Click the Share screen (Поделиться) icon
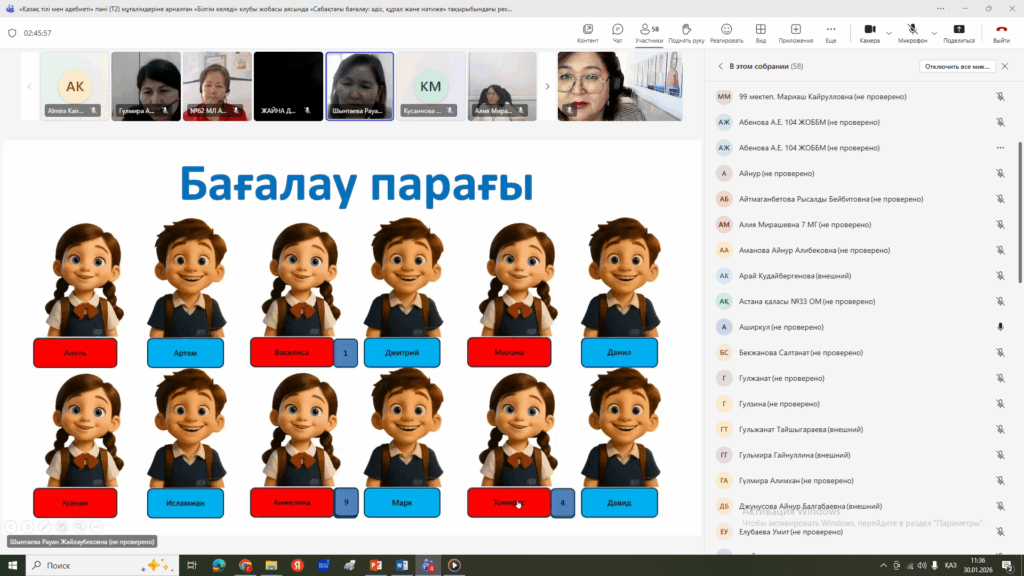1024x576 pixels. [x=959, y=32]
